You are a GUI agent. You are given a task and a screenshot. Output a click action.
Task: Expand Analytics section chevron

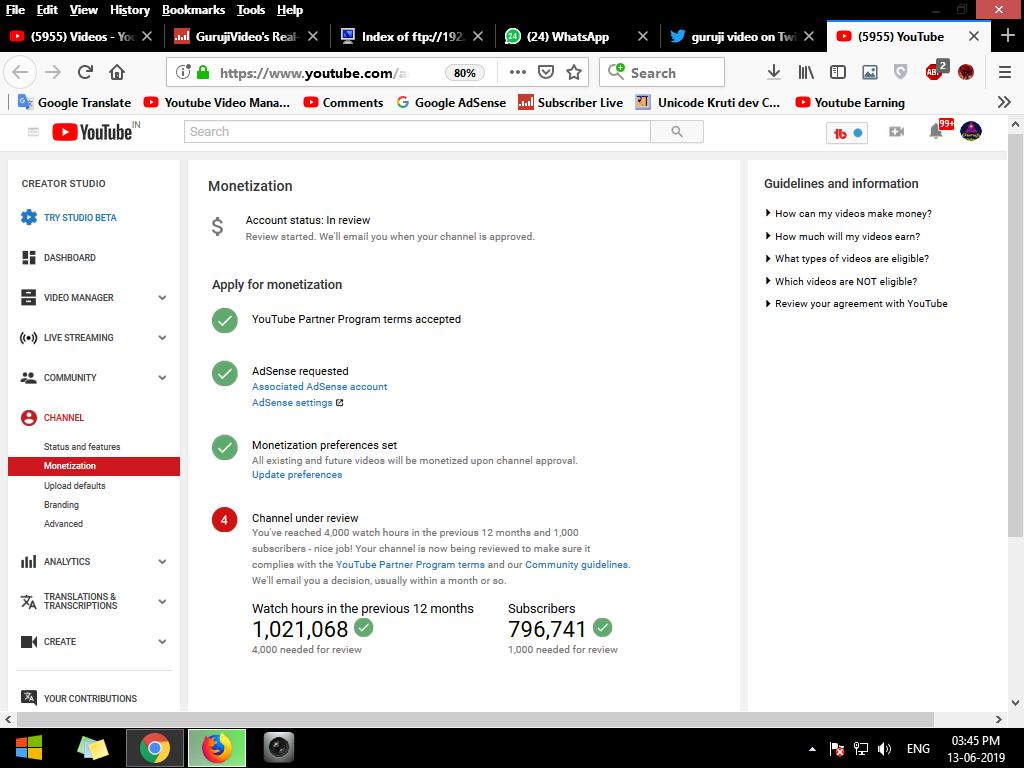click(x=162, y=561)
